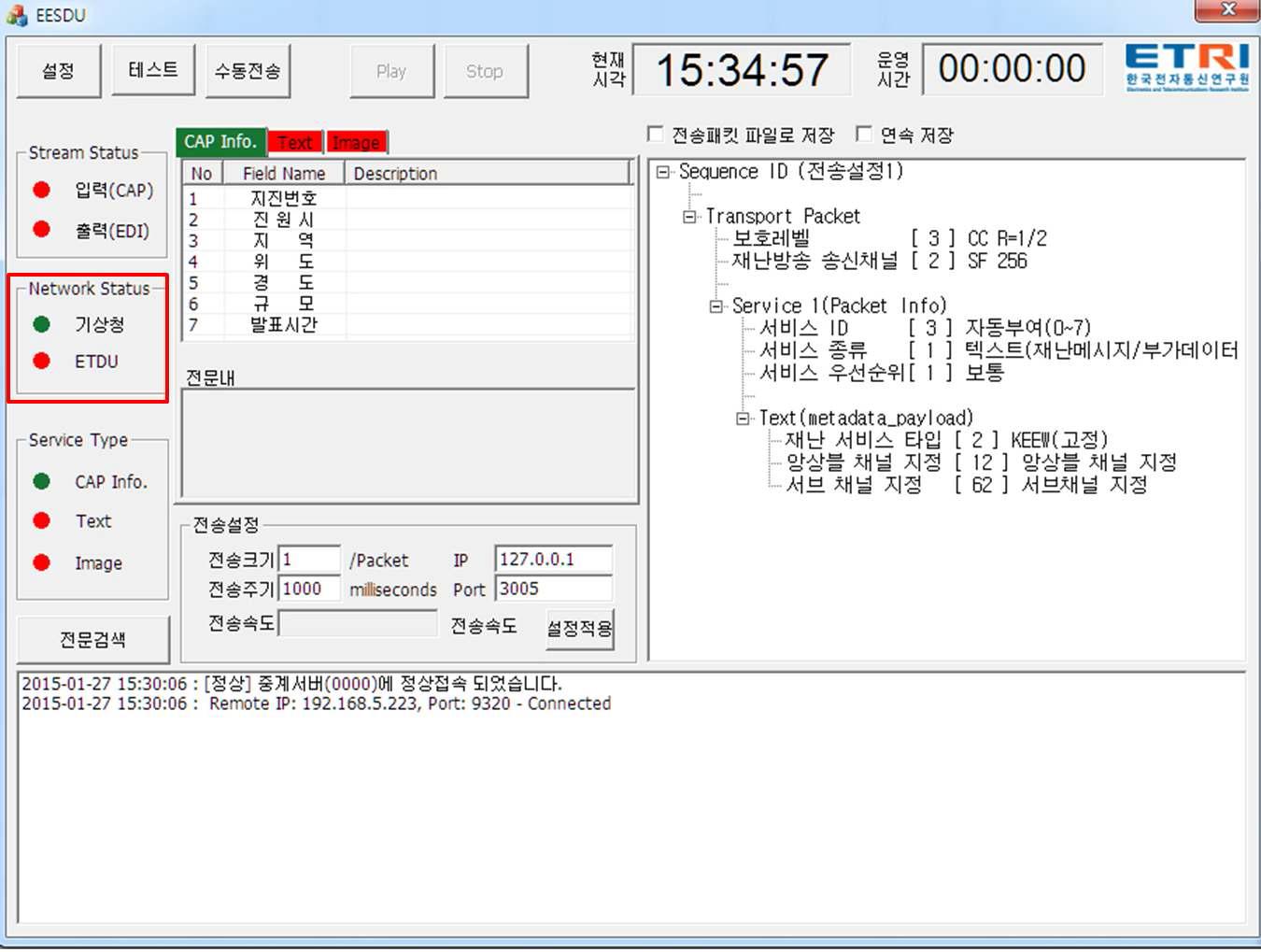This screenshot has height=952, width=1261.
Task: Click the disabled 전송속도 field
Action: (358, 623)
